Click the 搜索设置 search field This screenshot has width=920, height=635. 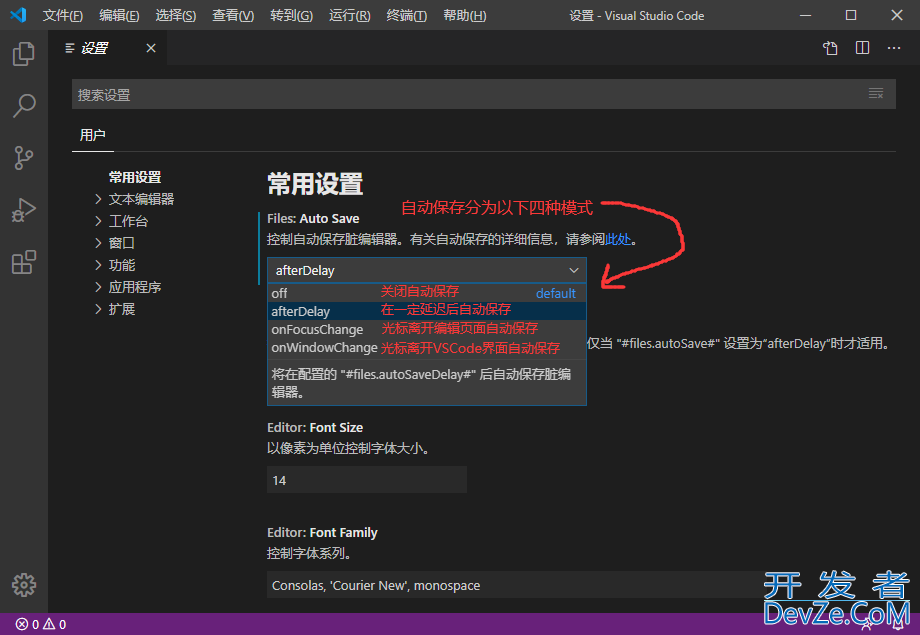483,94
